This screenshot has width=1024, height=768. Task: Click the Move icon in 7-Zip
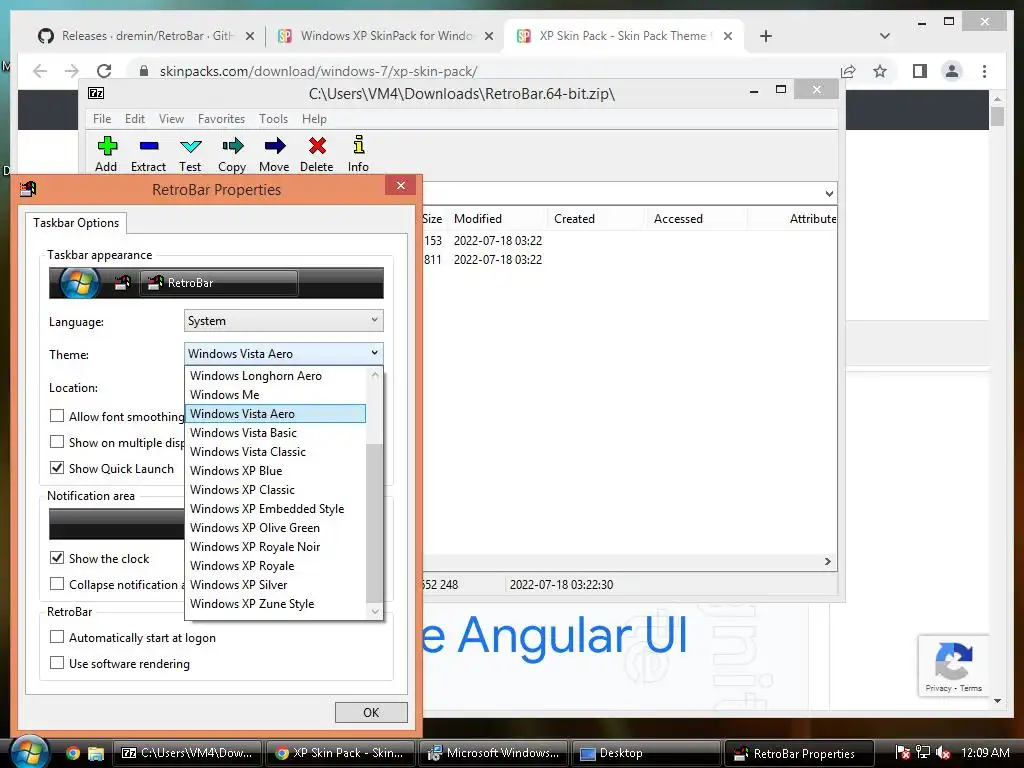pos(274,145)
